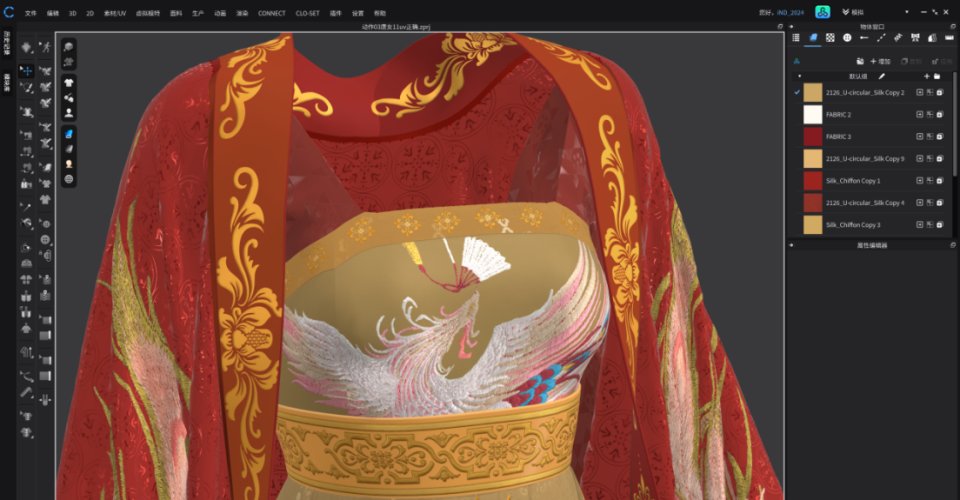Open the 插件 menu
The width and height of the screenshot is (960, 500).
(336, 13)
